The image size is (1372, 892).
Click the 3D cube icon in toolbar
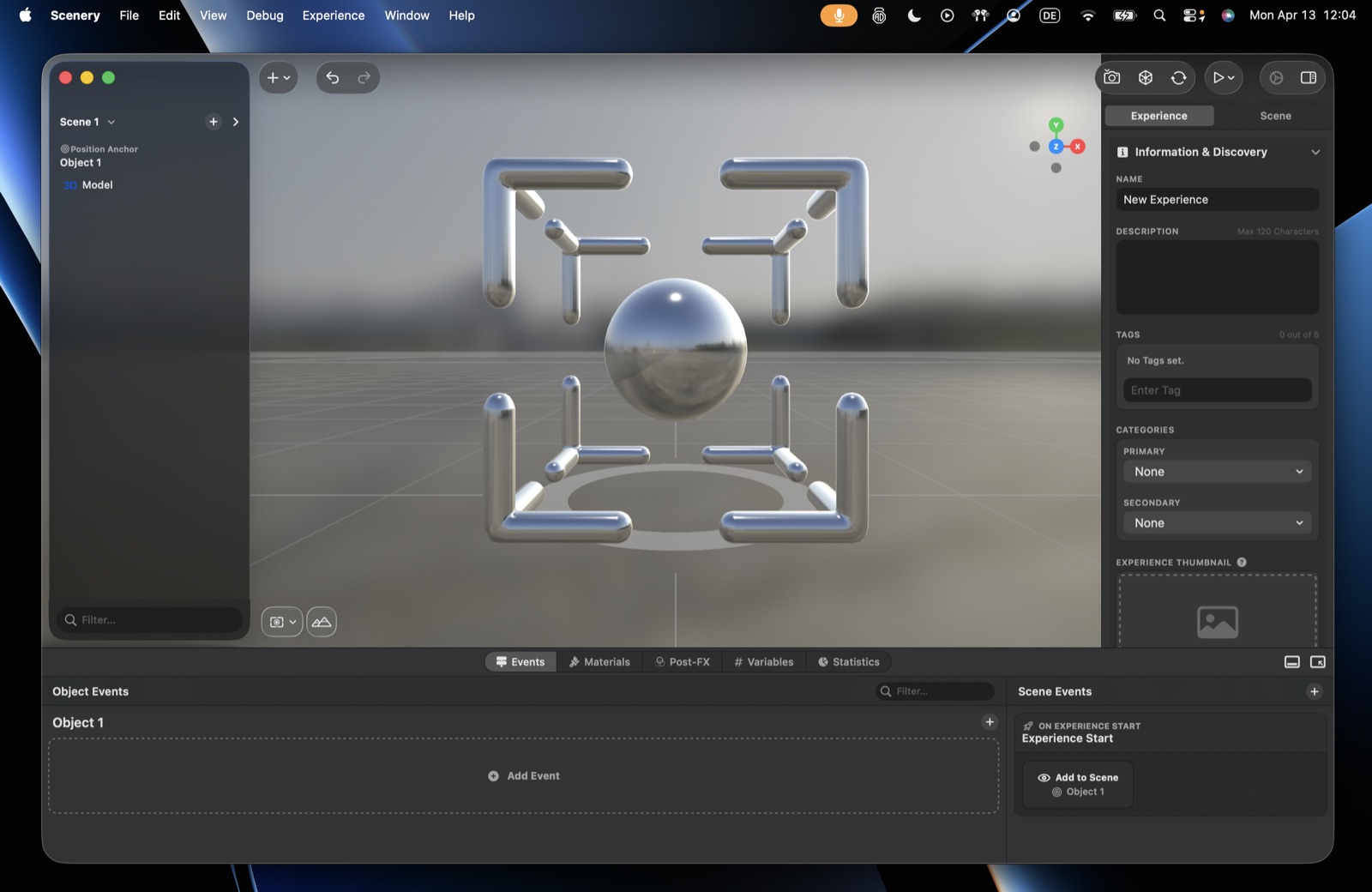pyautogui.click(x=1146, y=77)
